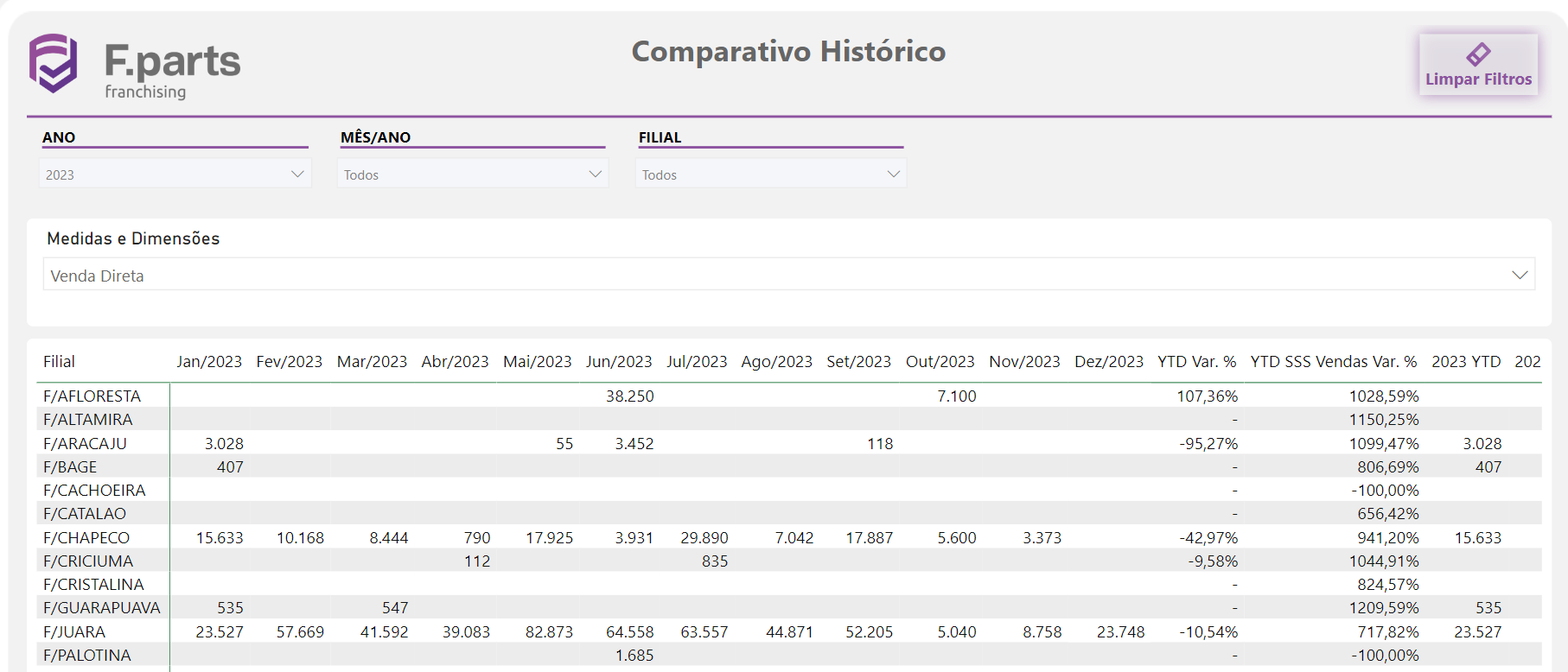Click the 824,57% value for F/CRISTALINA
Image resolution: width=1568 pixels, height=672 pixels.
(1387, 584)
